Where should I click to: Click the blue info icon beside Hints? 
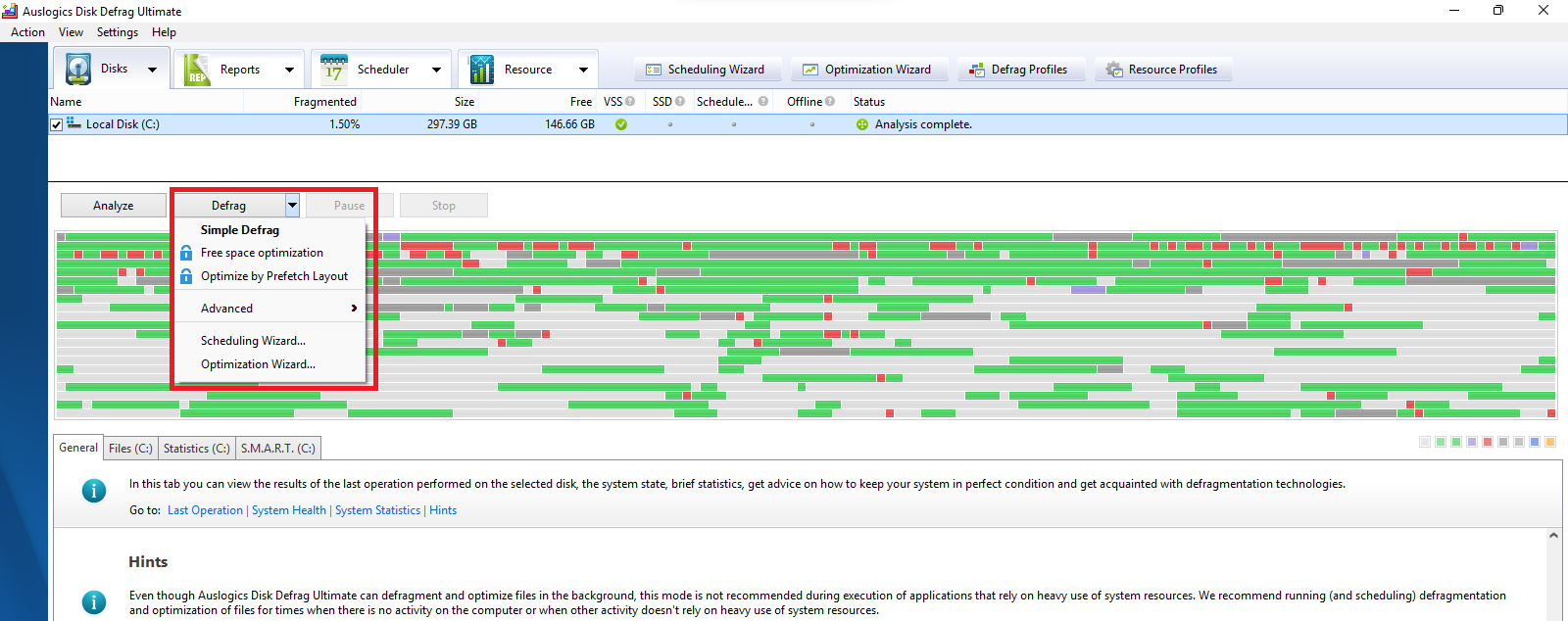(94, 601)
